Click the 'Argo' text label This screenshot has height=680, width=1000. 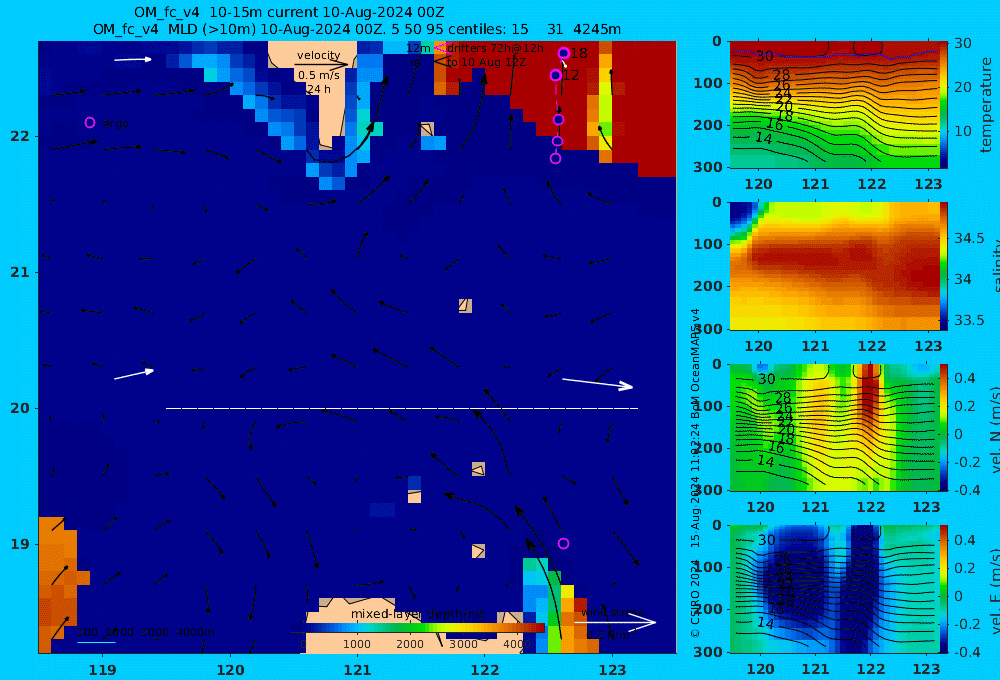click(x=115, y=123)
